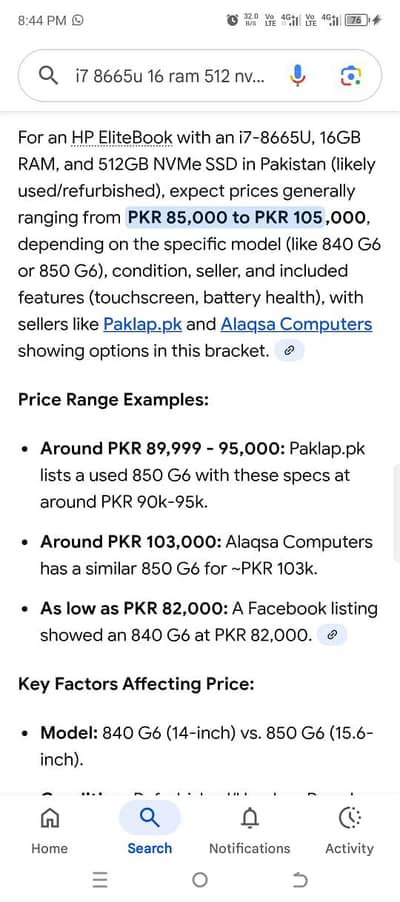Open source link chip after 'PKR 82,000'
The image size is (400, 902).
click(x=332, y=635)
